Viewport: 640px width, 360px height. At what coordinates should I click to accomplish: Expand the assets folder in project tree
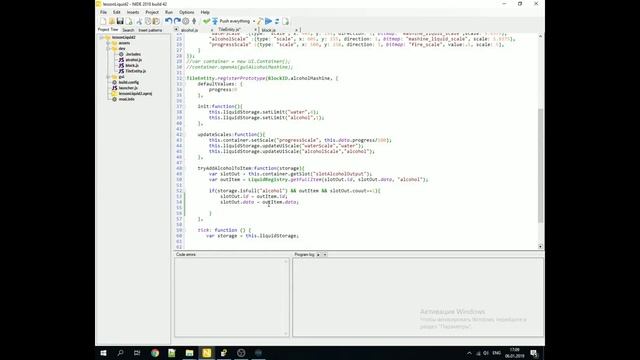108,43
